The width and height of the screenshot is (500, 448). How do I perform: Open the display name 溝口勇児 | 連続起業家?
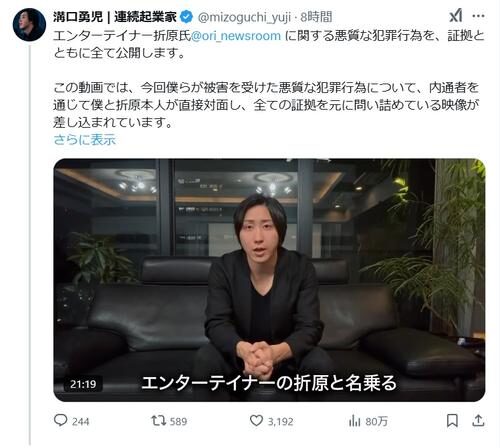tap(115, 17)
